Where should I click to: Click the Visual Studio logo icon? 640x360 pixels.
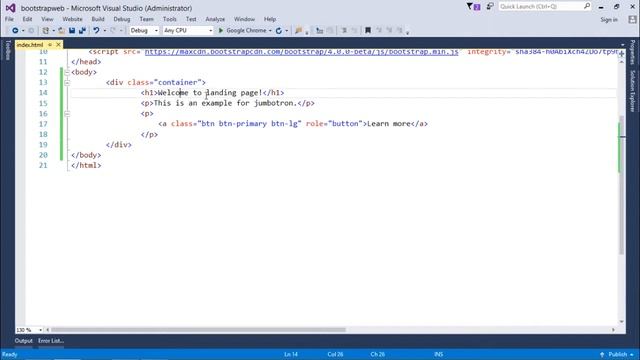11,8
